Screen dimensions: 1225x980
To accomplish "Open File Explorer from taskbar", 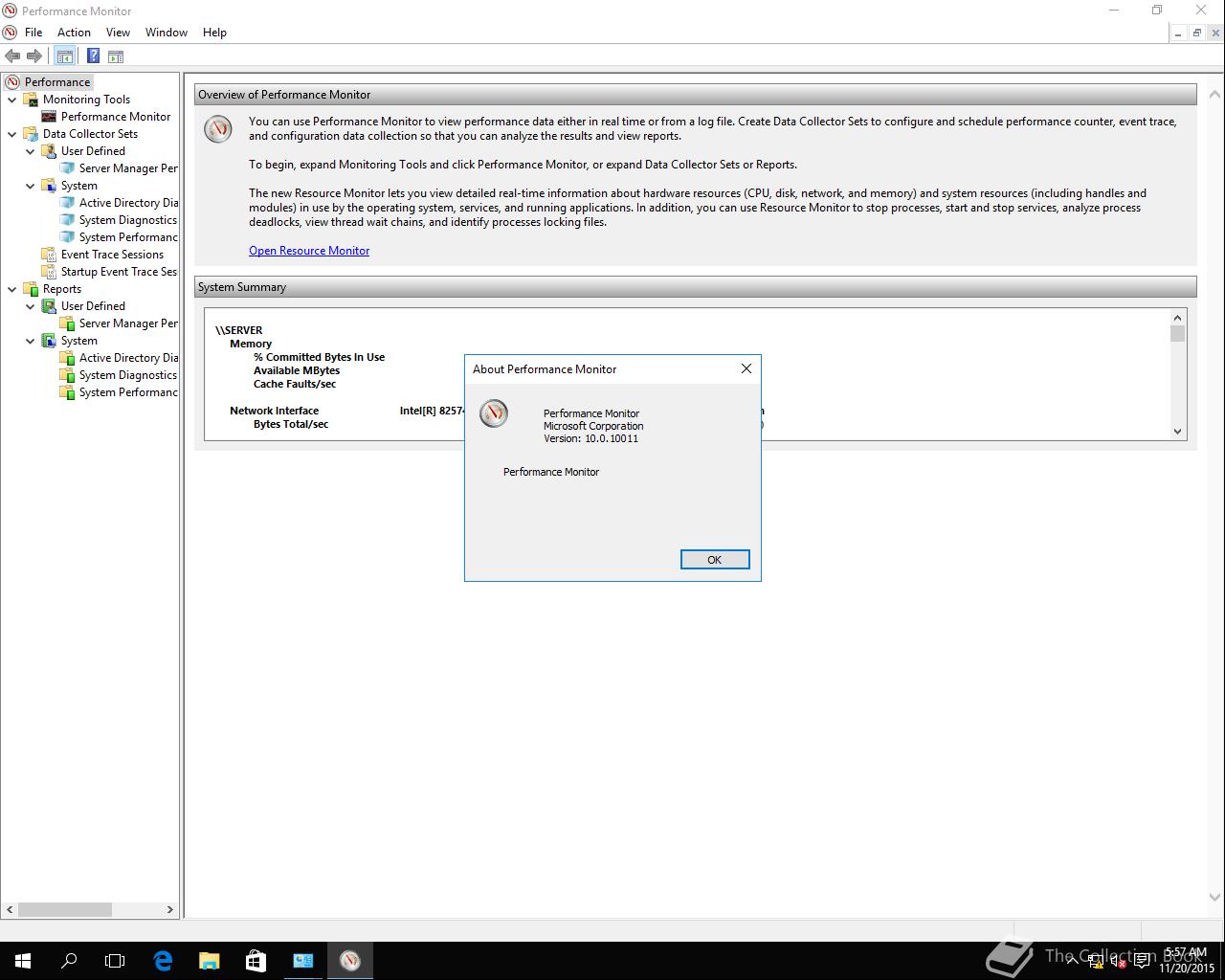I will pos(209,961).
